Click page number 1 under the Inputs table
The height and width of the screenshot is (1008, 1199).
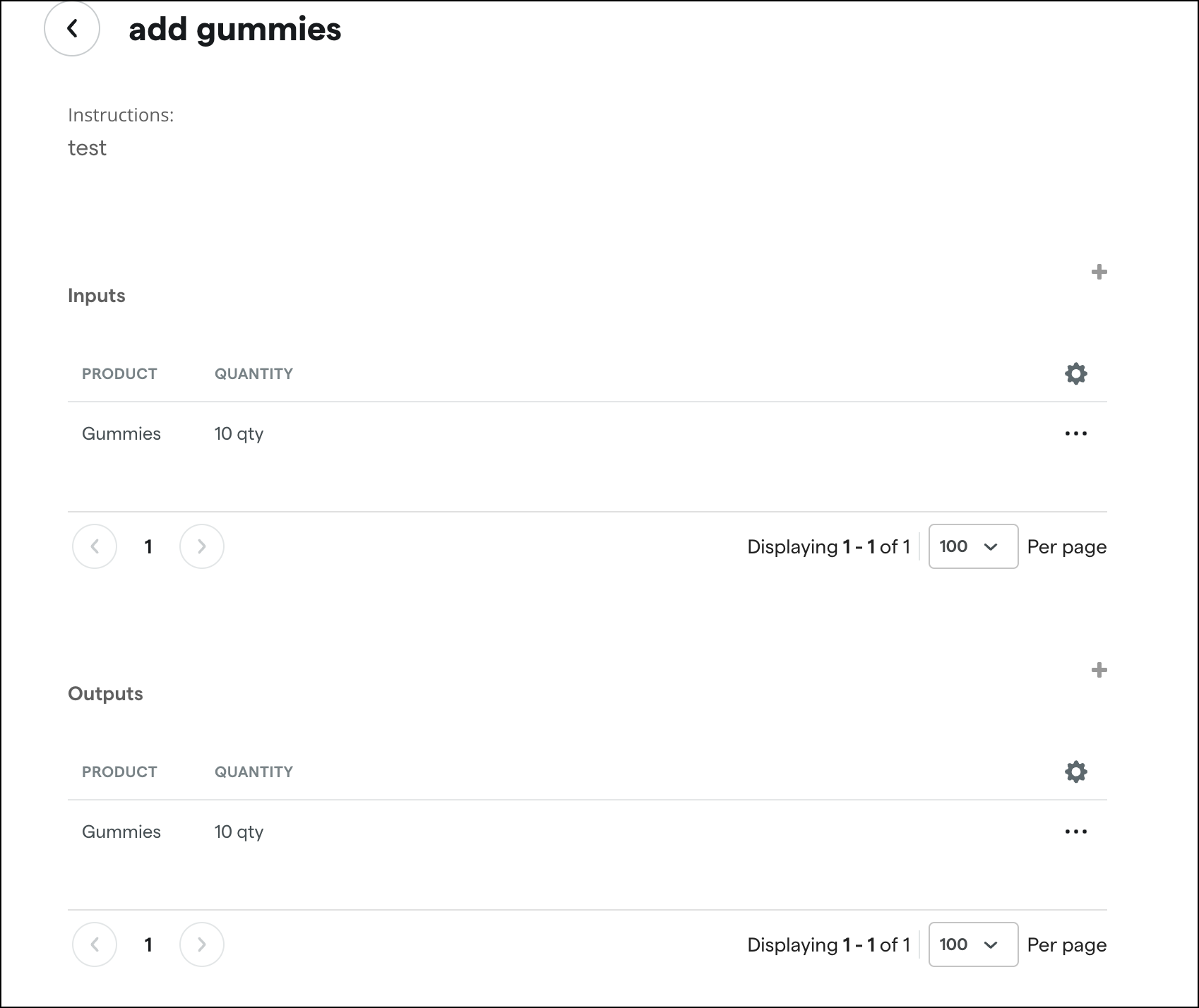pos(148,546)
